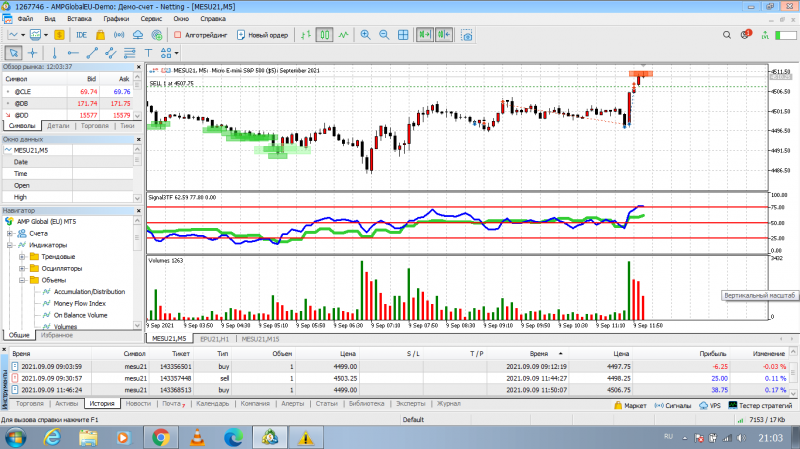Viewport: 800px width, 449px height.
Task: Switch to the MESU21,M15 chart tab
Action: point(260,339)
